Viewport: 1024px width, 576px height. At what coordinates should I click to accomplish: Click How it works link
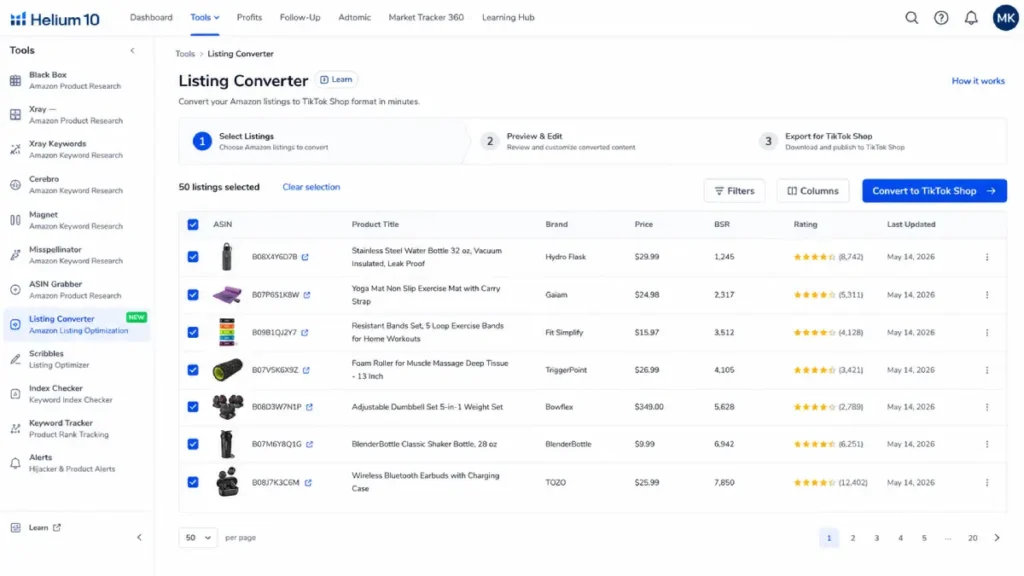pos(978,81)
